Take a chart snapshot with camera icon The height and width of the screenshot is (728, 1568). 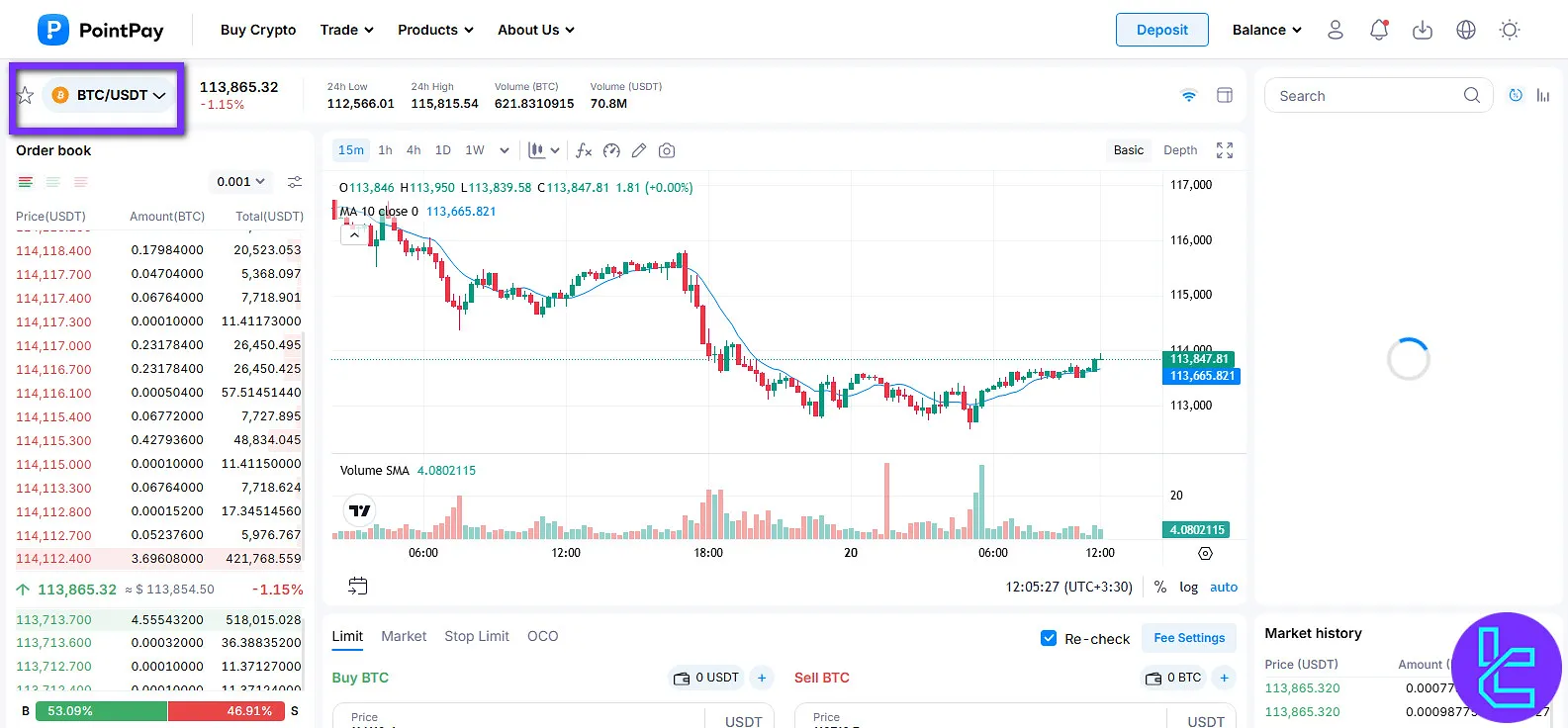[667, 150]
